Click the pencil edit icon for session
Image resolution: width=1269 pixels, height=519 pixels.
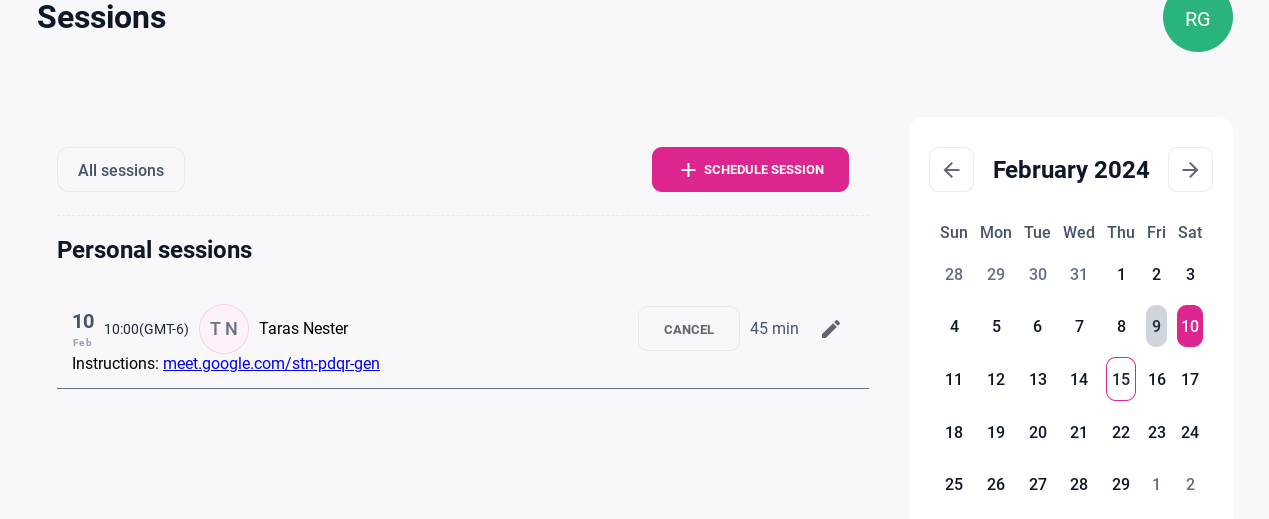tap(831, 329)
